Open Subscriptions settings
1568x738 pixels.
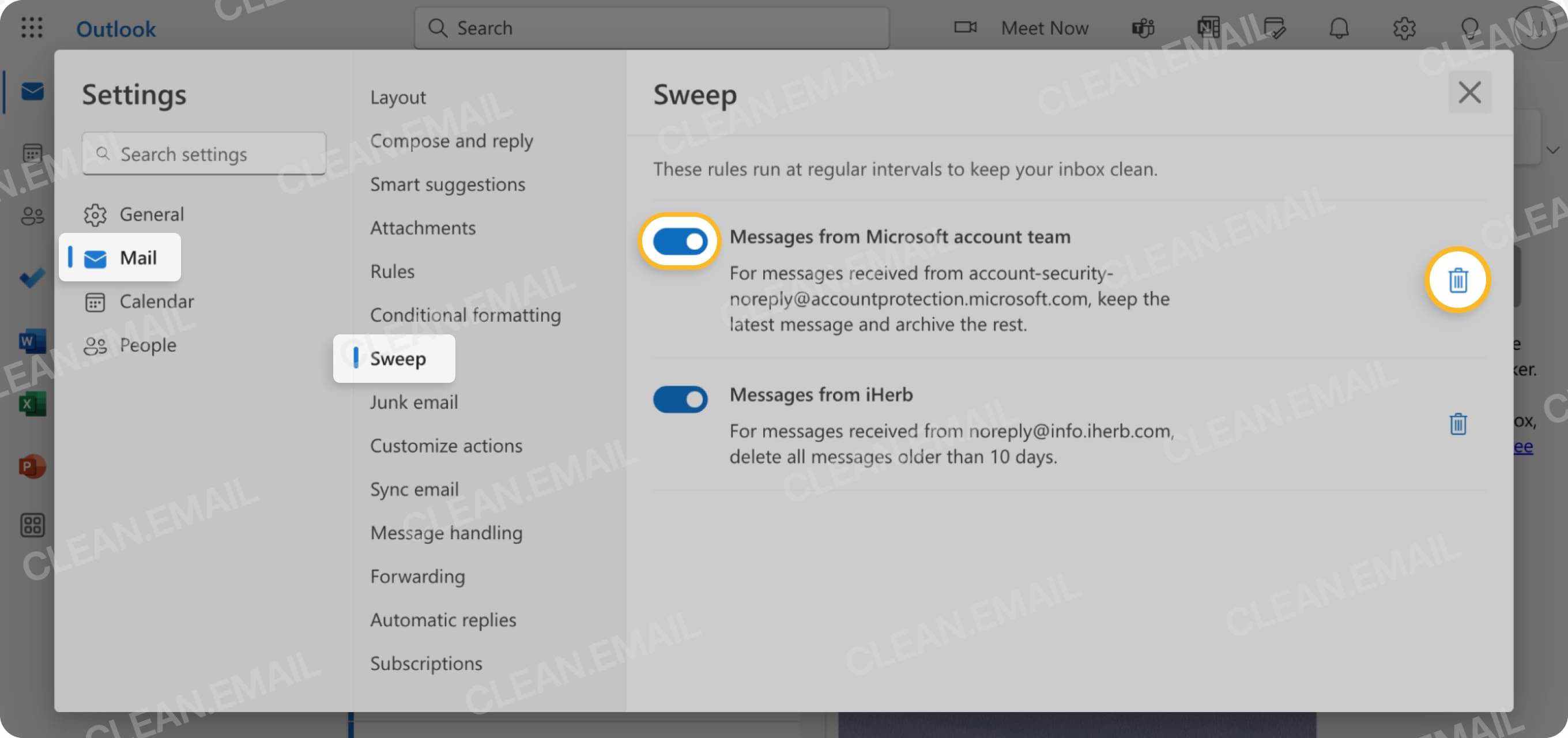(x=426, y=663)
